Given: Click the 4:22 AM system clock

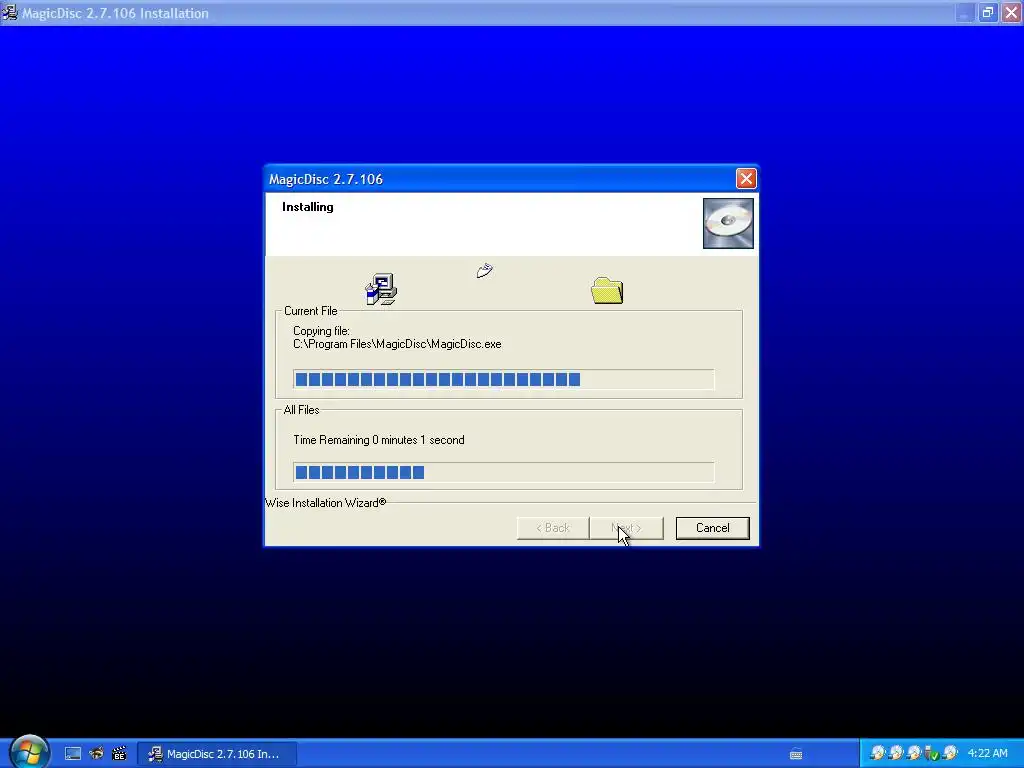Looking at the screenshot, I should (987, 754).
